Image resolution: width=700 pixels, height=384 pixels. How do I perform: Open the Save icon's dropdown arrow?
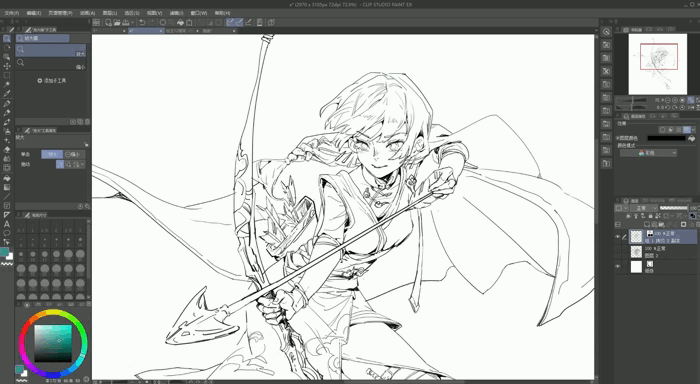click(132, 22)
